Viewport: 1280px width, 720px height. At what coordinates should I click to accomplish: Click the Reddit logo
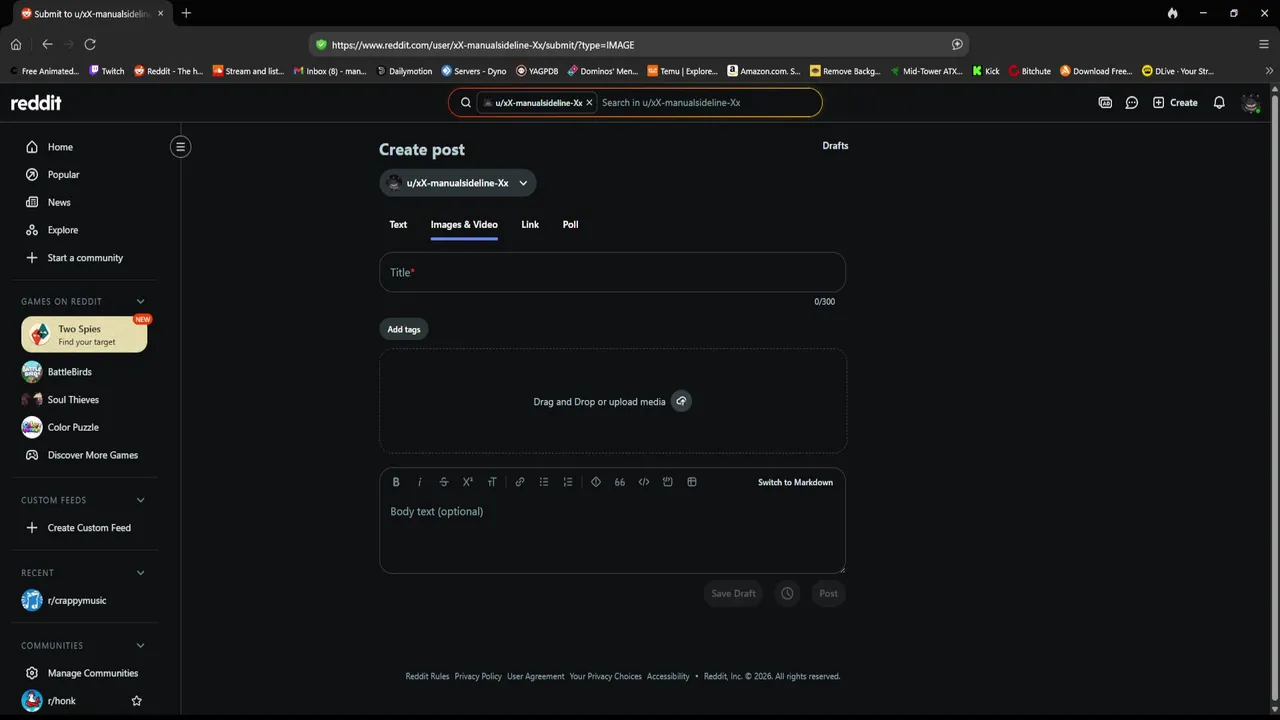[x=36, y=102]
